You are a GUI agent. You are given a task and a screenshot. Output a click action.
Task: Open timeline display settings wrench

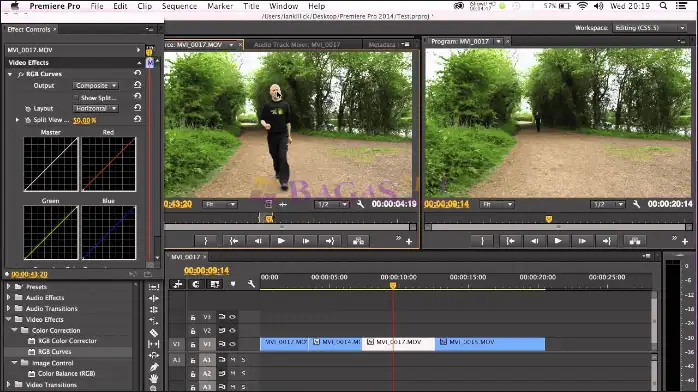pos(251,284)
